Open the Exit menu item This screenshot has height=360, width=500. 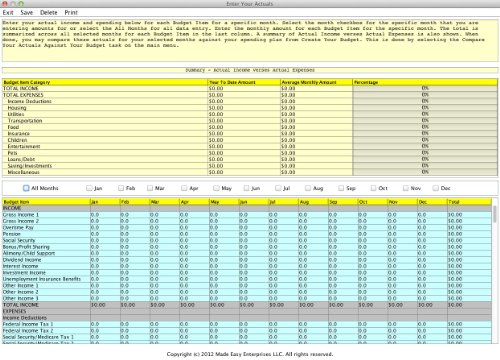(8, 13)
